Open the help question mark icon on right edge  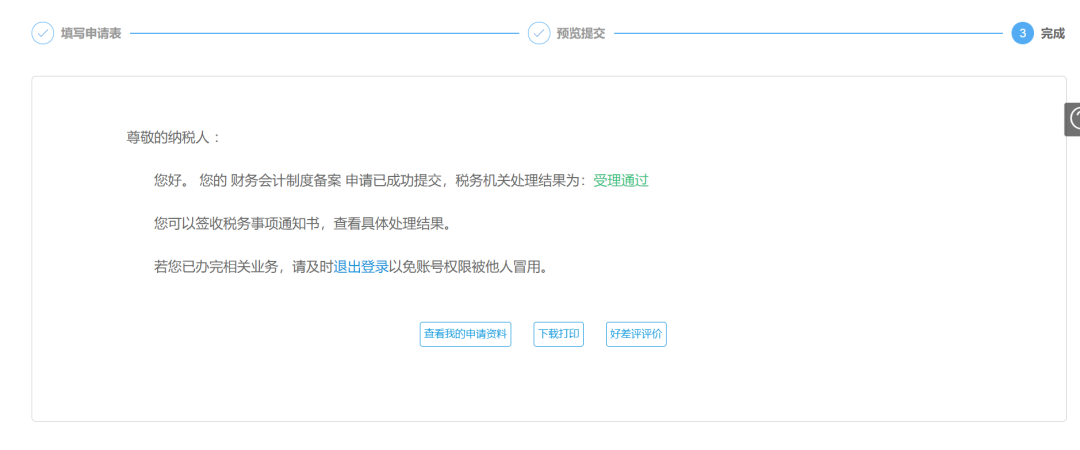(x=1074, y=119)
